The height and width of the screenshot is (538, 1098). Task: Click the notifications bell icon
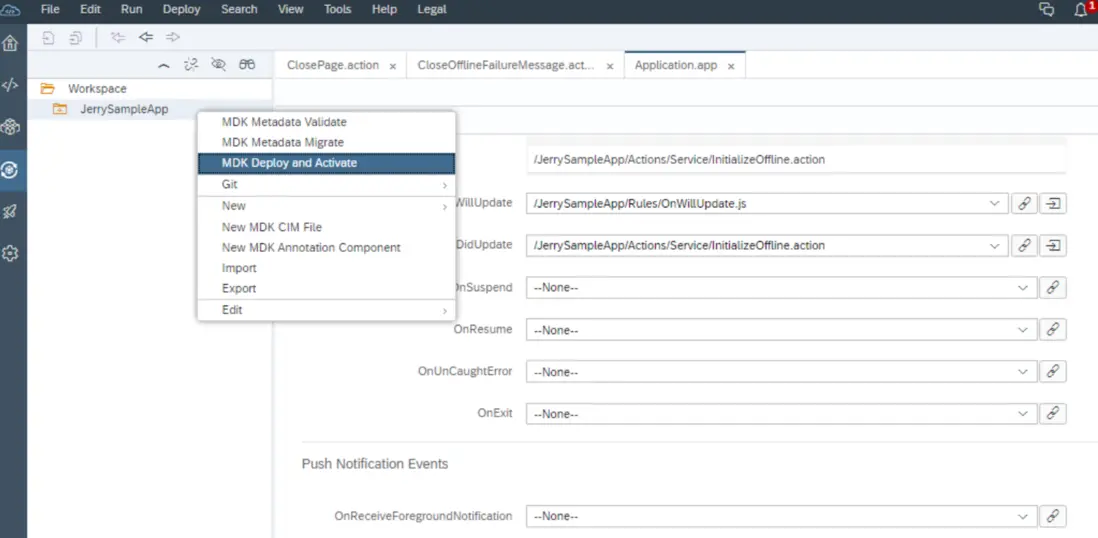1080,10
